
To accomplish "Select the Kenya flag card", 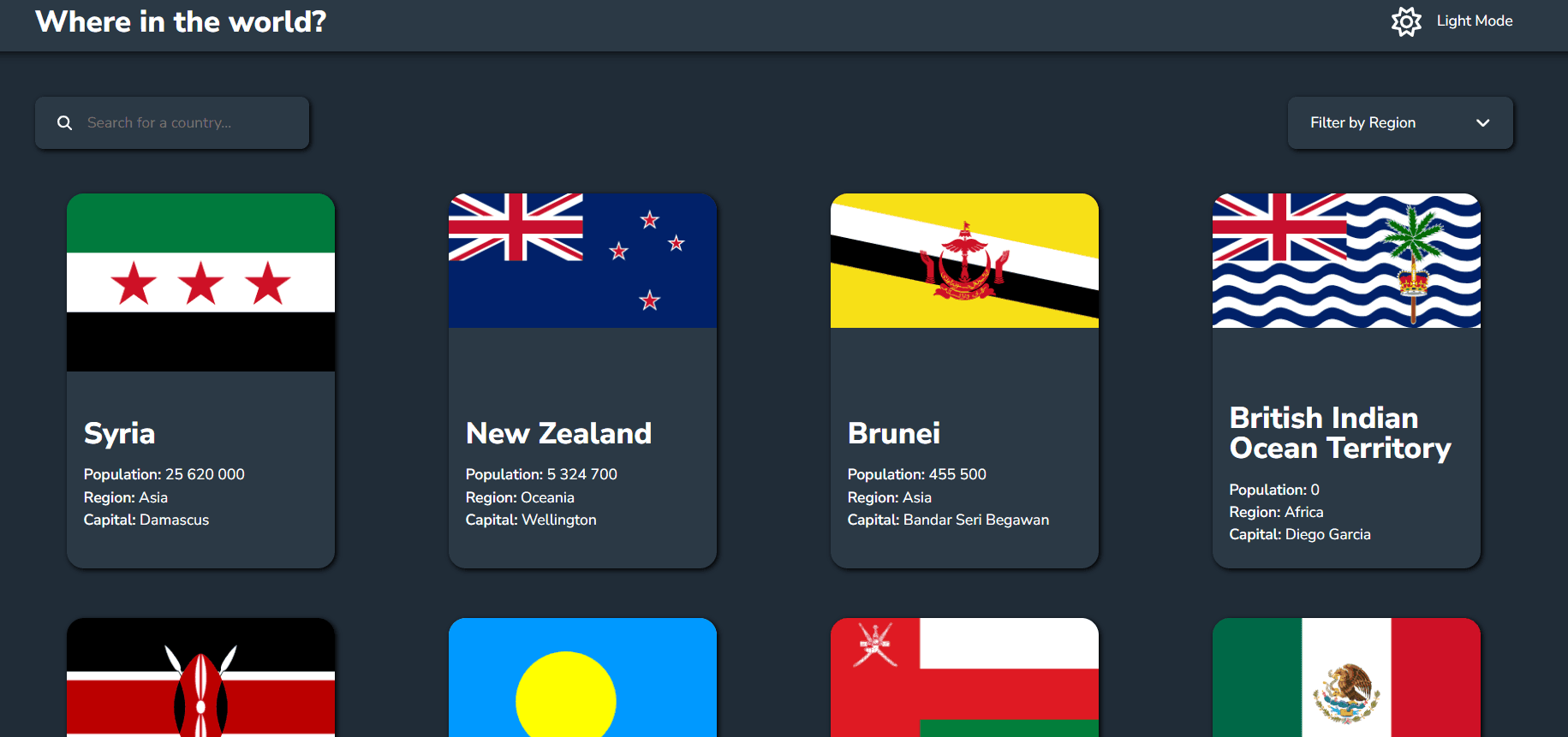I will [x=200, y=677].
